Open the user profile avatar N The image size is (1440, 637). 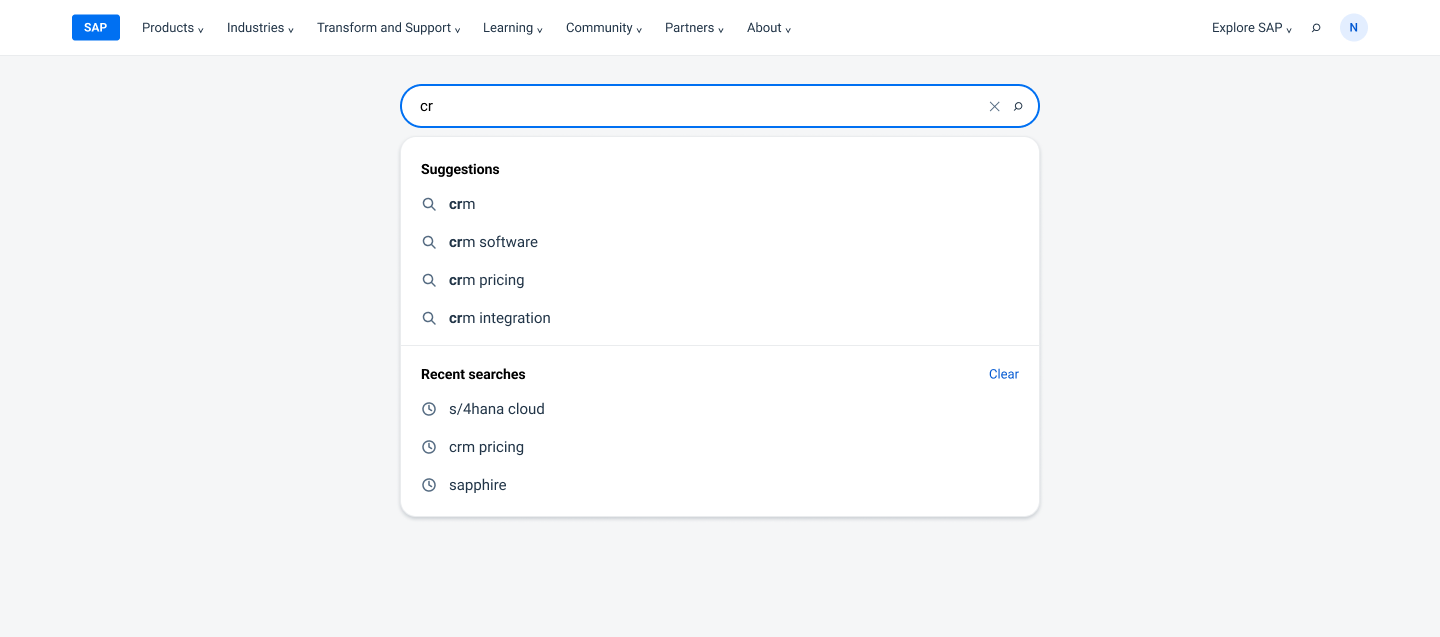coord(1354,28)
